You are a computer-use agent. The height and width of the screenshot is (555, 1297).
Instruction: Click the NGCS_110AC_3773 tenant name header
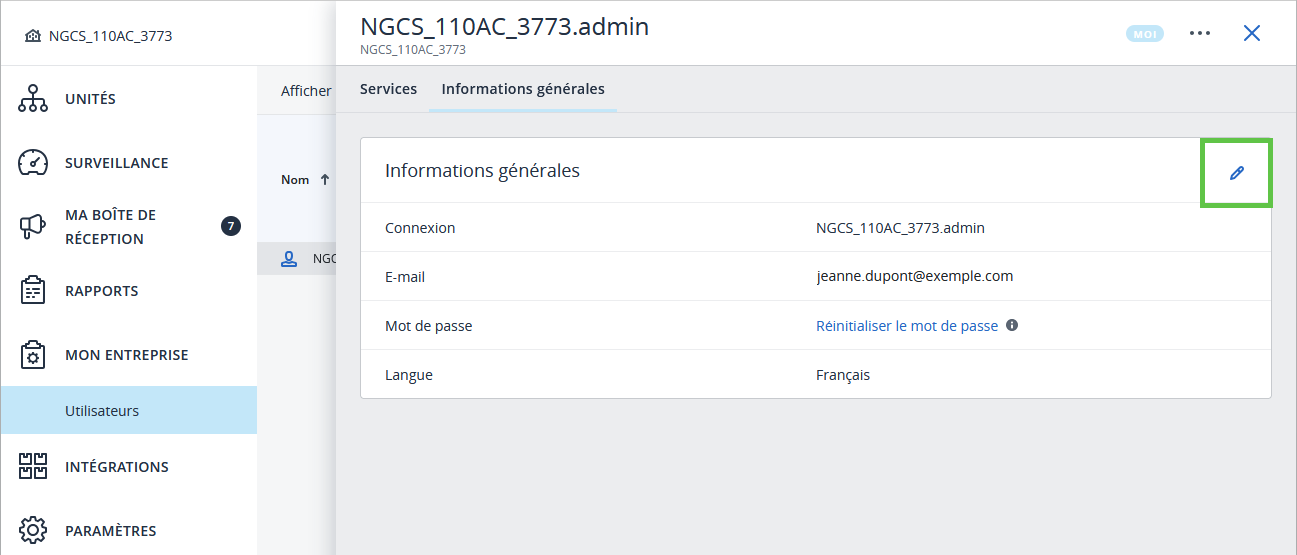(x=110, y=36)
